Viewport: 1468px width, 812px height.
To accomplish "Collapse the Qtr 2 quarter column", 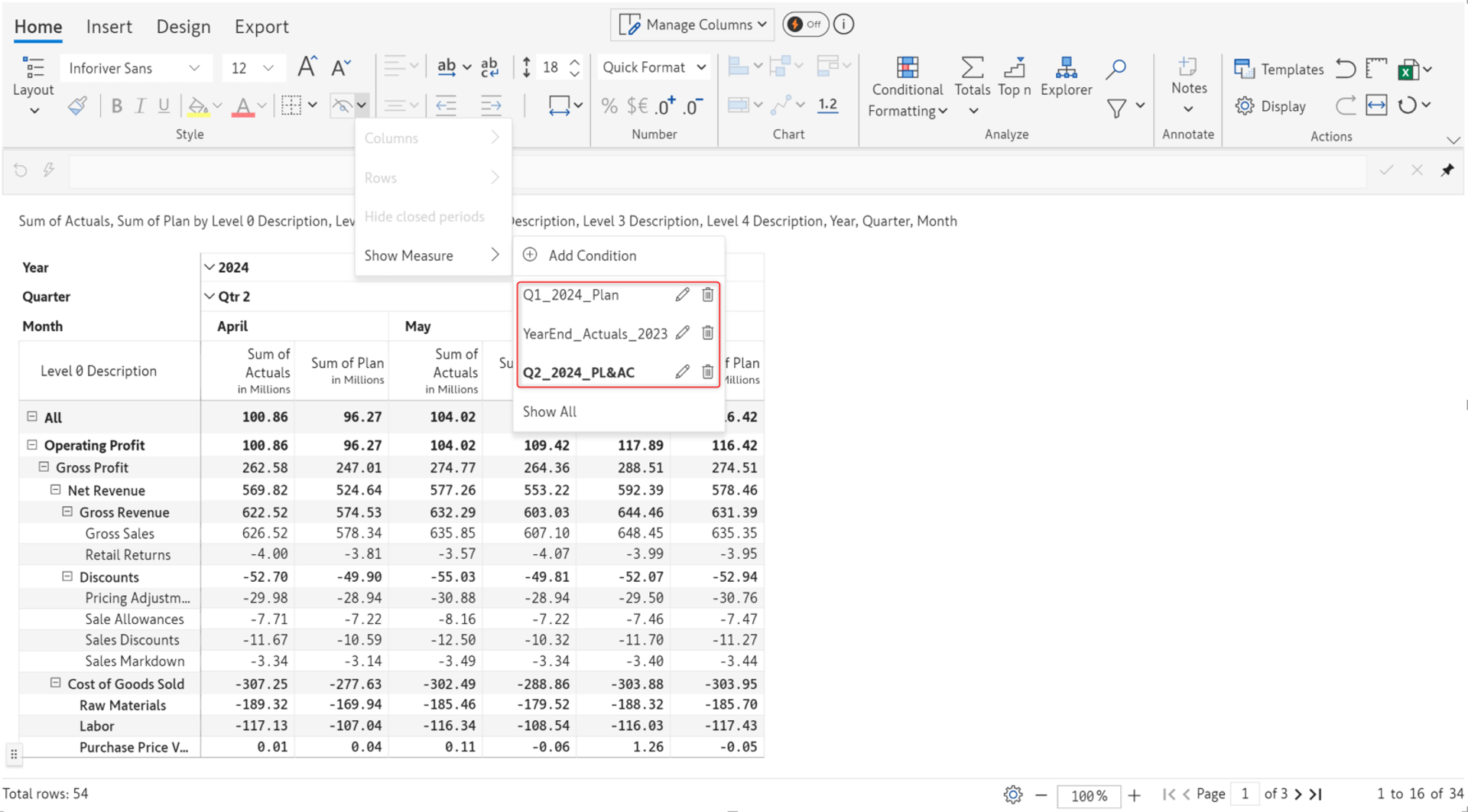I will 209,296.
